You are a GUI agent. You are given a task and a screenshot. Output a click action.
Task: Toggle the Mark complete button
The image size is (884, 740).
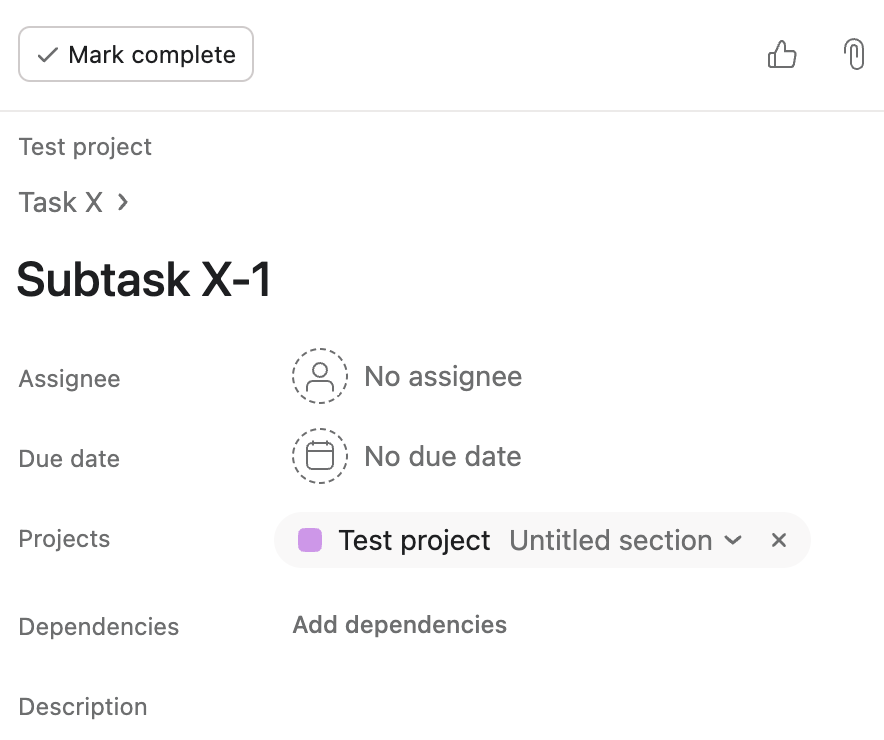tap(136, 54)
